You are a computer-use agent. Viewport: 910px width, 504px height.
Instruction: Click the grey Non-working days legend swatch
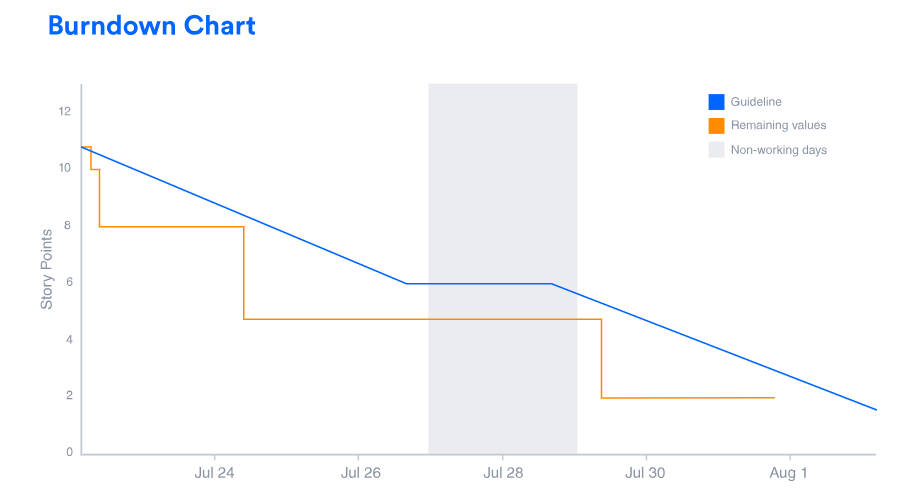tap(716, 150)
